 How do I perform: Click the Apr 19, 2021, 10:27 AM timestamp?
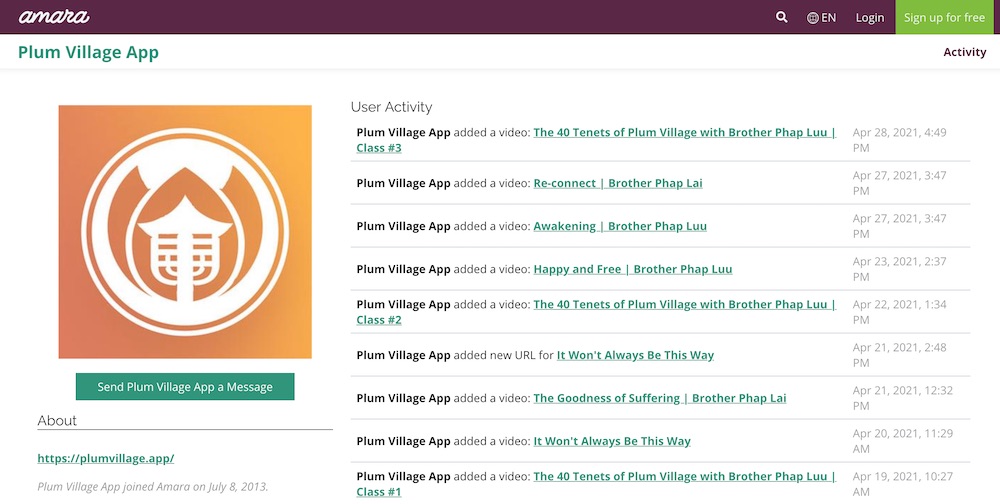click(902, 484)
